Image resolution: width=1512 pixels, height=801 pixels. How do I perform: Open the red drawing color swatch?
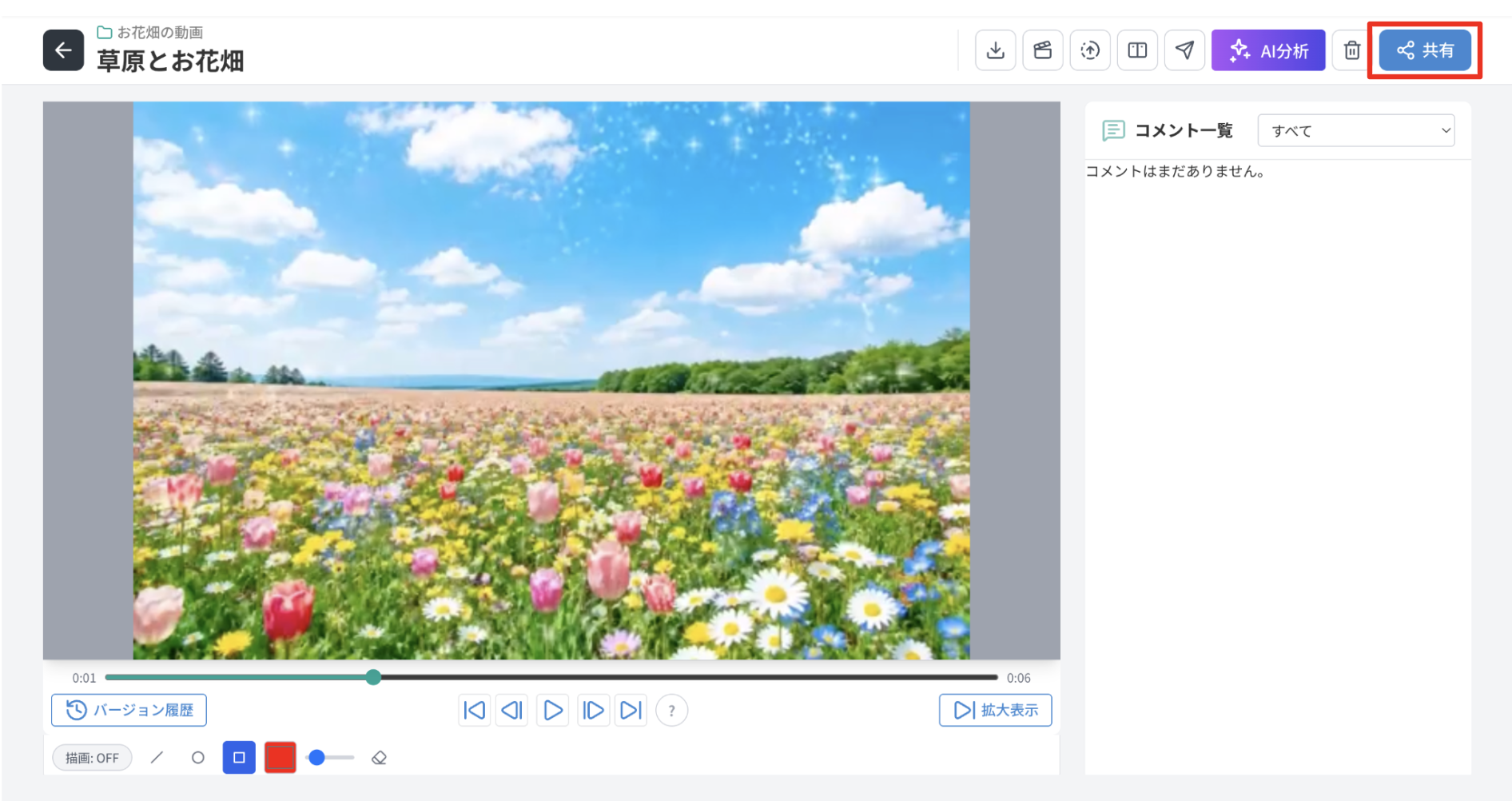[x=280, y=757]
